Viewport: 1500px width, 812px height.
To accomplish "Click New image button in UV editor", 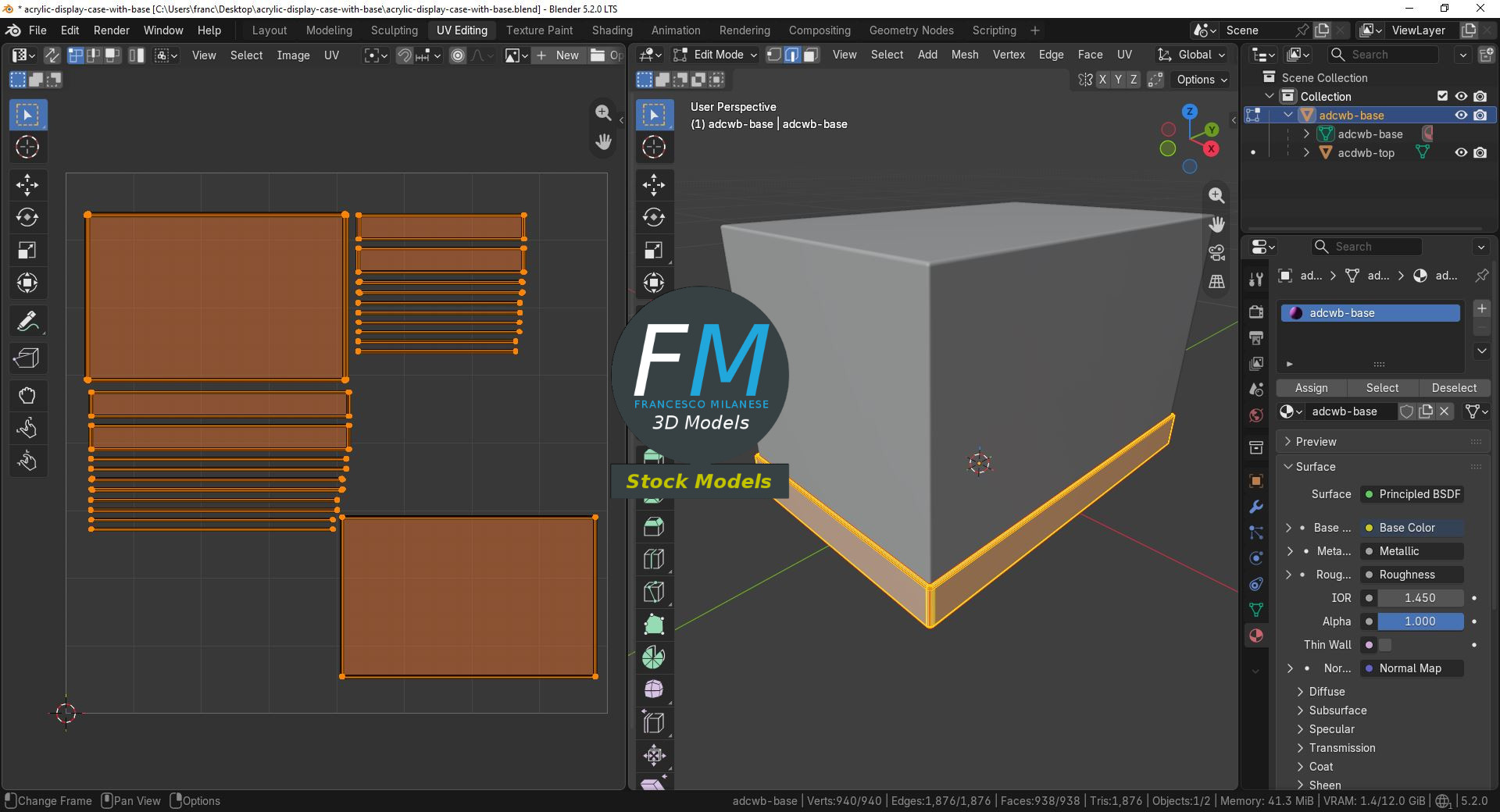I will click(559, 55).
